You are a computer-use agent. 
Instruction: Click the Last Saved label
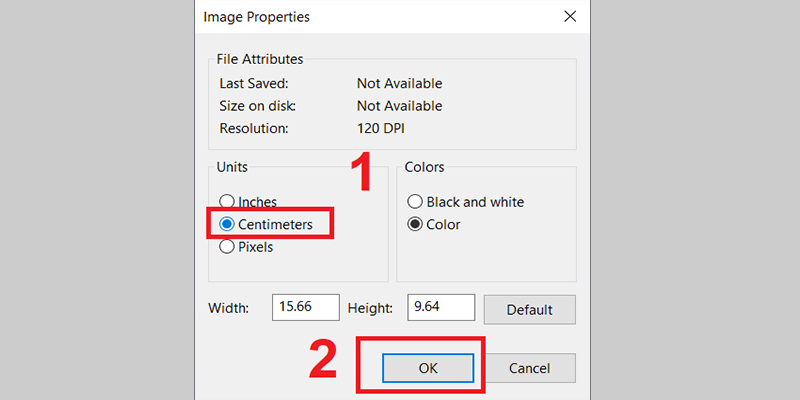[x=252, y=84]
